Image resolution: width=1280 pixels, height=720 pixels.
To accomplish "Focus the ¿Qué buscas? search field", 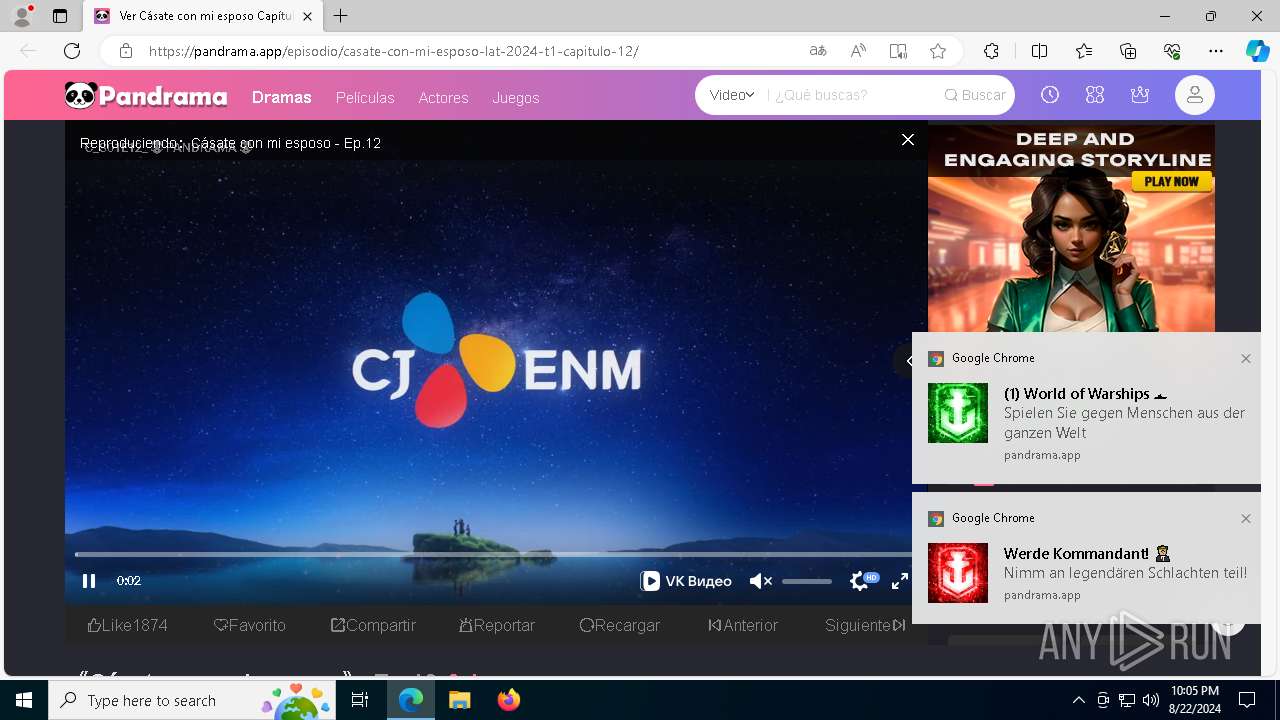I will (x=850, y=95).
